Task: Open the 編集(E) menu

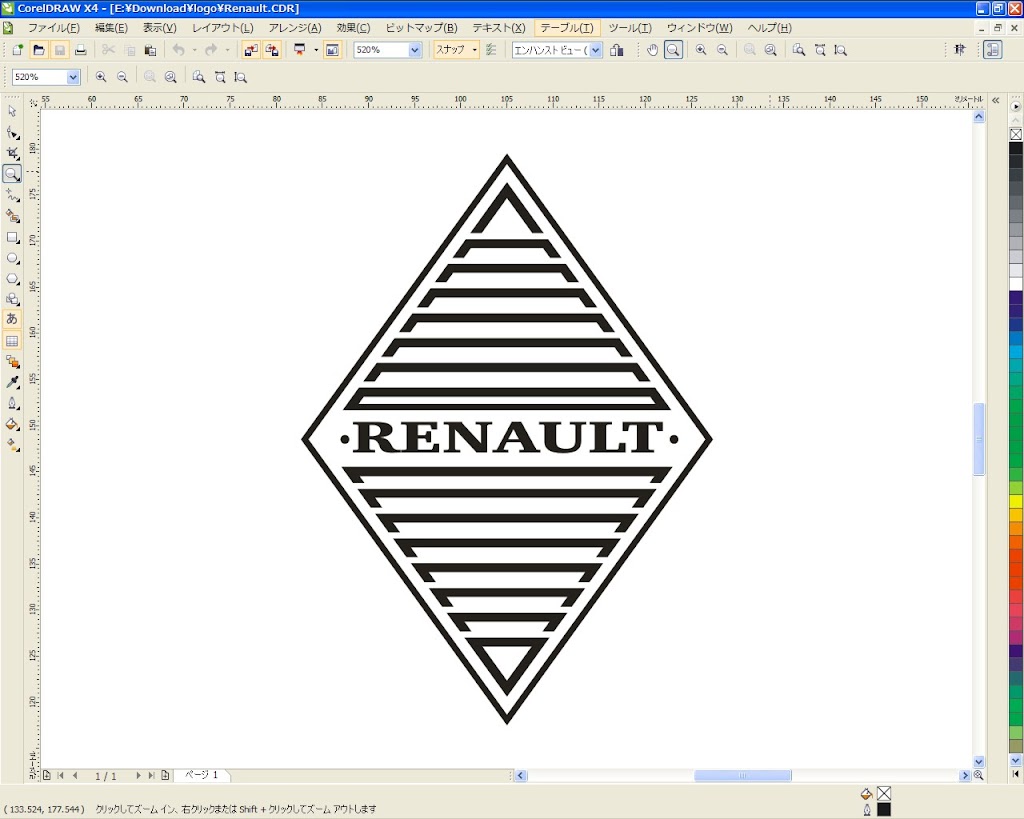Action: [x=111, y=28]
